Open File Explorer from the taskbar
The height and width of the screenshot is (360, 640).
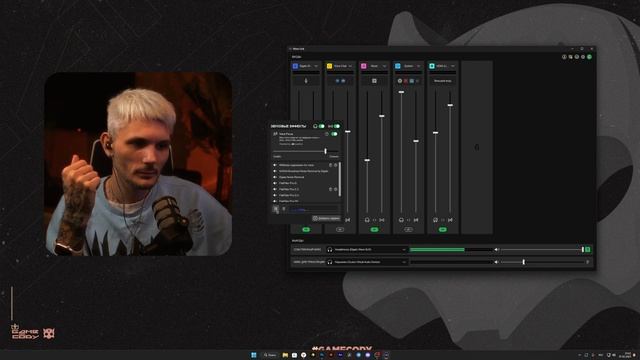pos(285,355)
